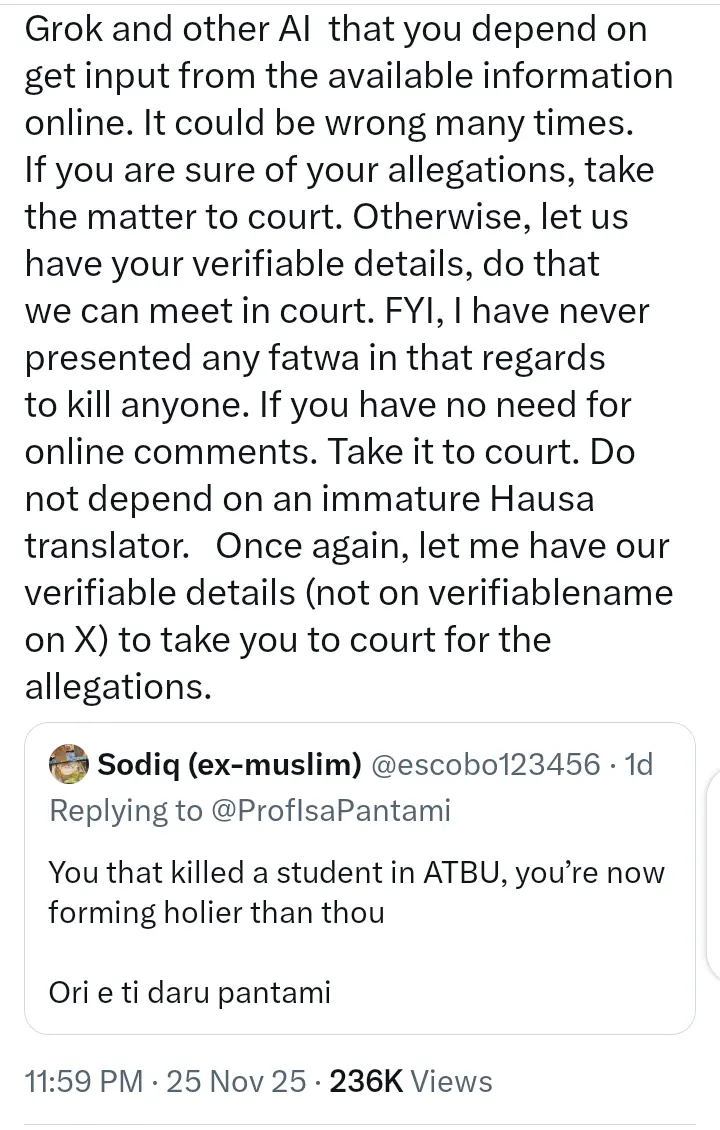View the 236K count analytics

coord(366,1081)
